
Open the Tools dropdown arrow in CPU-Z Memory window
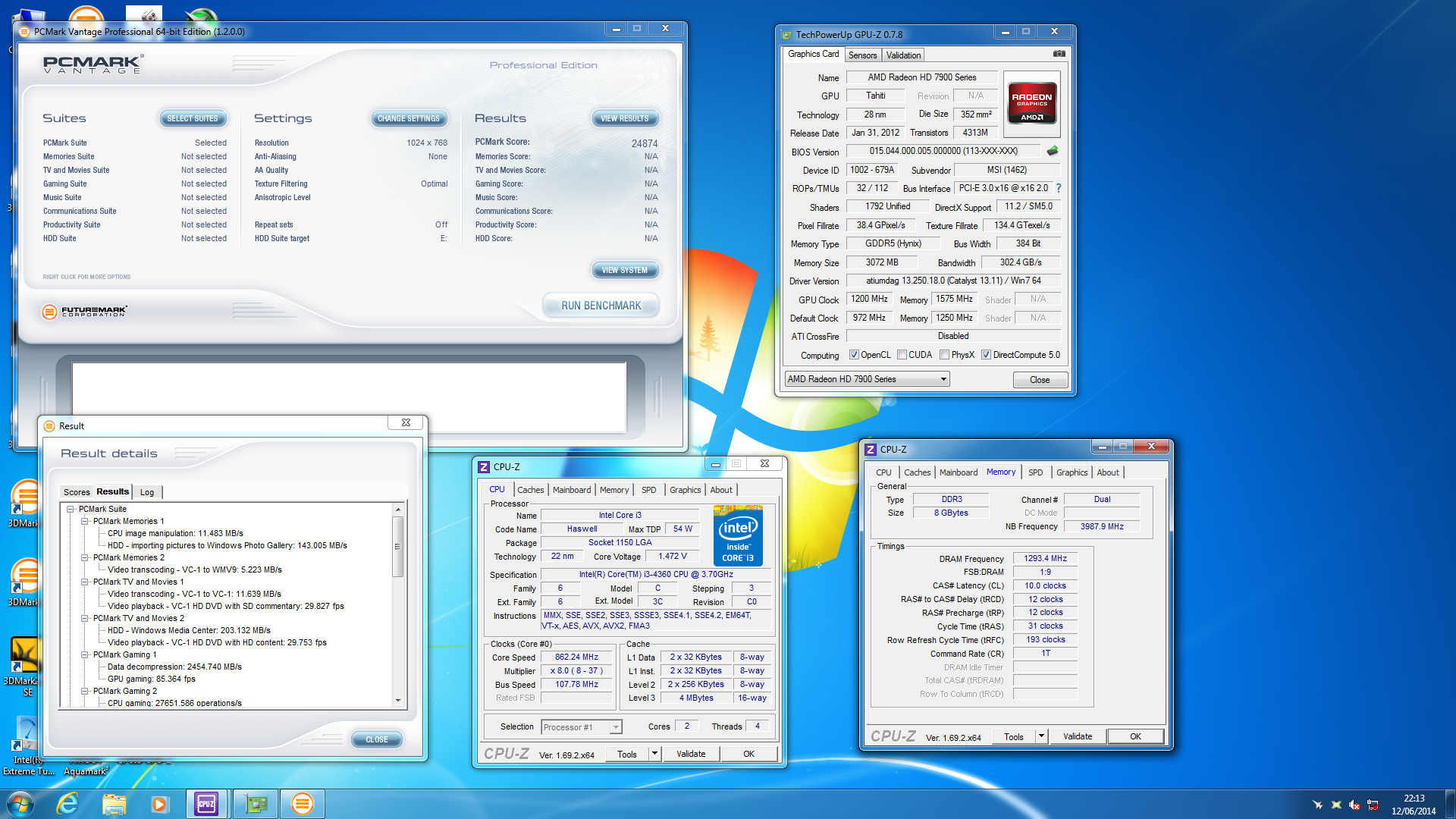1041,736
